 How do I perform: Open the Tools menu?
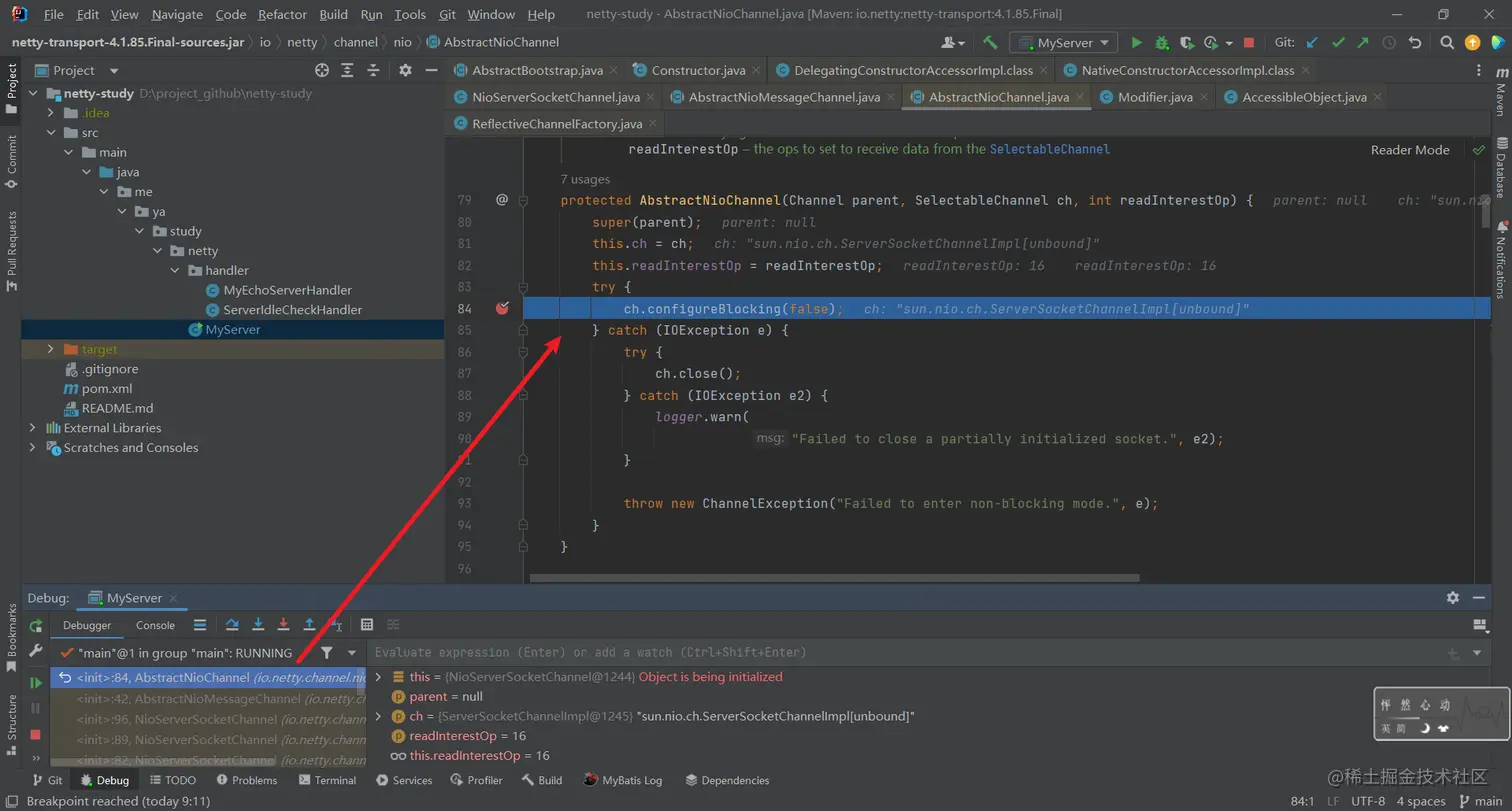pos(410,15)
